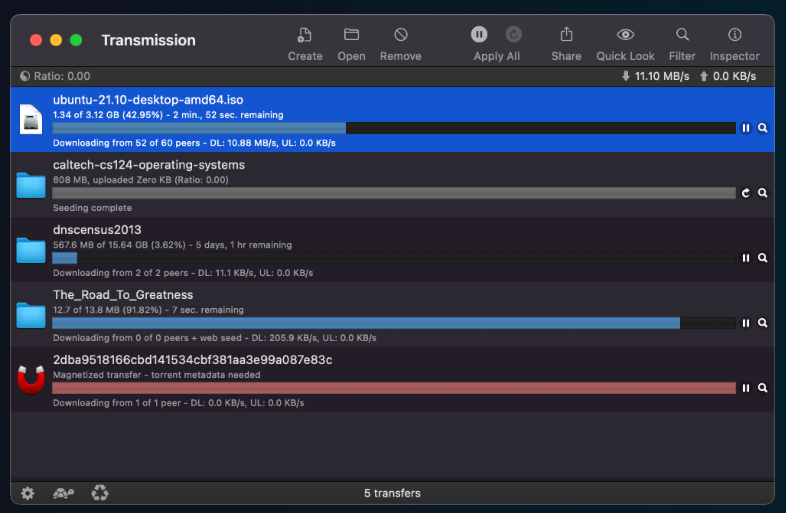The image size is (786, 513).
Task: Open the Share toolbar button
Action: point(566,35)
